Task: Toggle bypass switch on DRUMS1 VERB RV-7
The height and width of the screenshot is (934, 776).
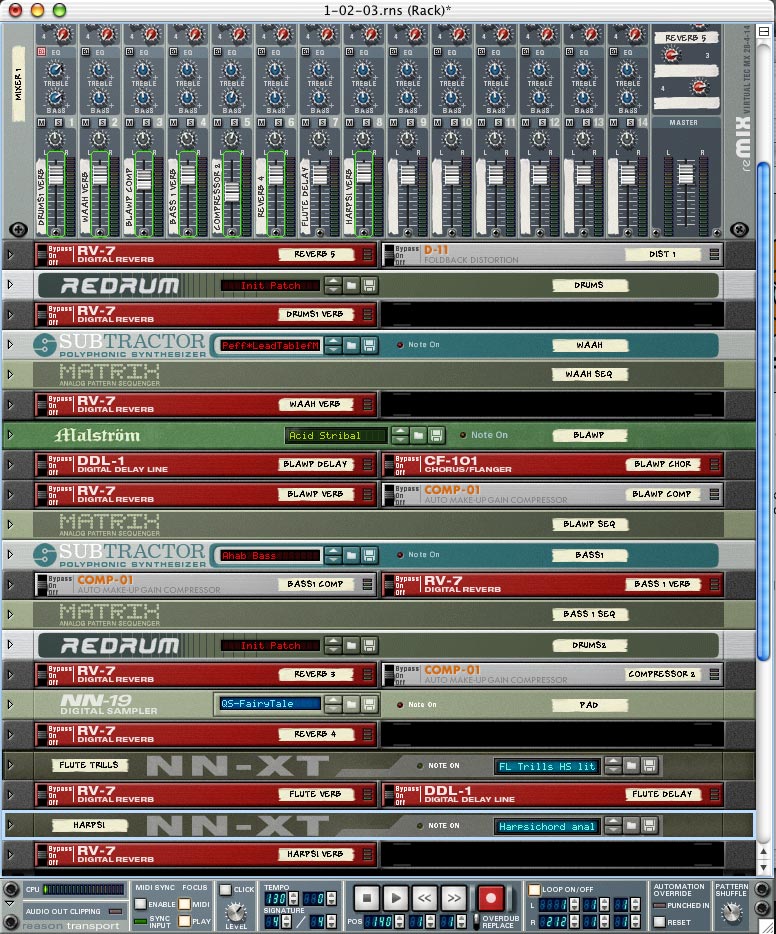Action: click(42, 315)
